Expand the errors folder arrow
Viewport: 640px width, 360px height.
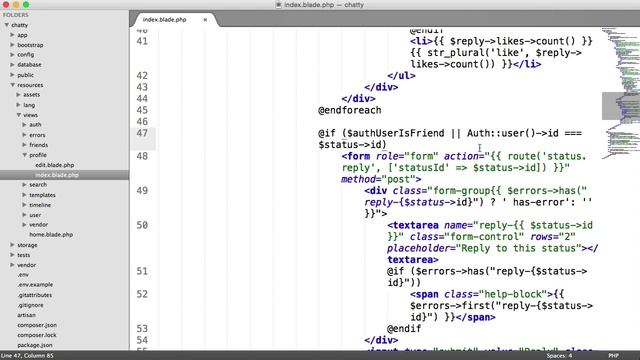(24, 135)
